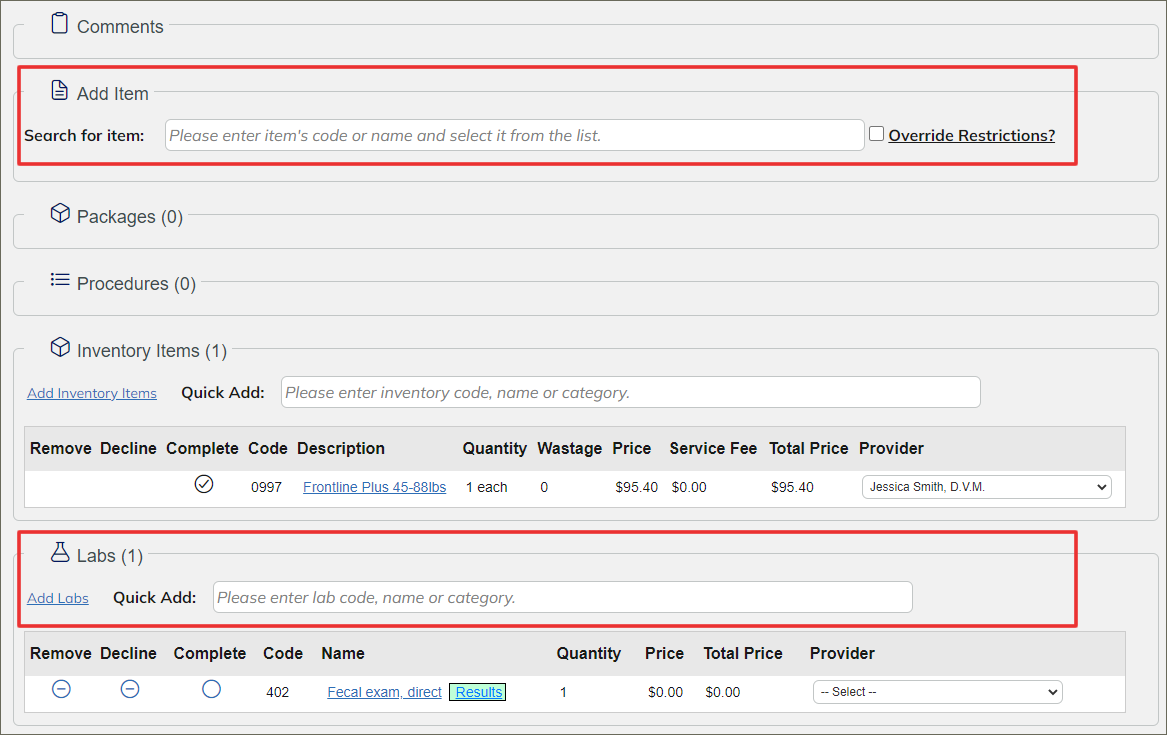Click the Comments clipboard icon
Viewport: 1167px width, 735px height.
tap(60, 23)
